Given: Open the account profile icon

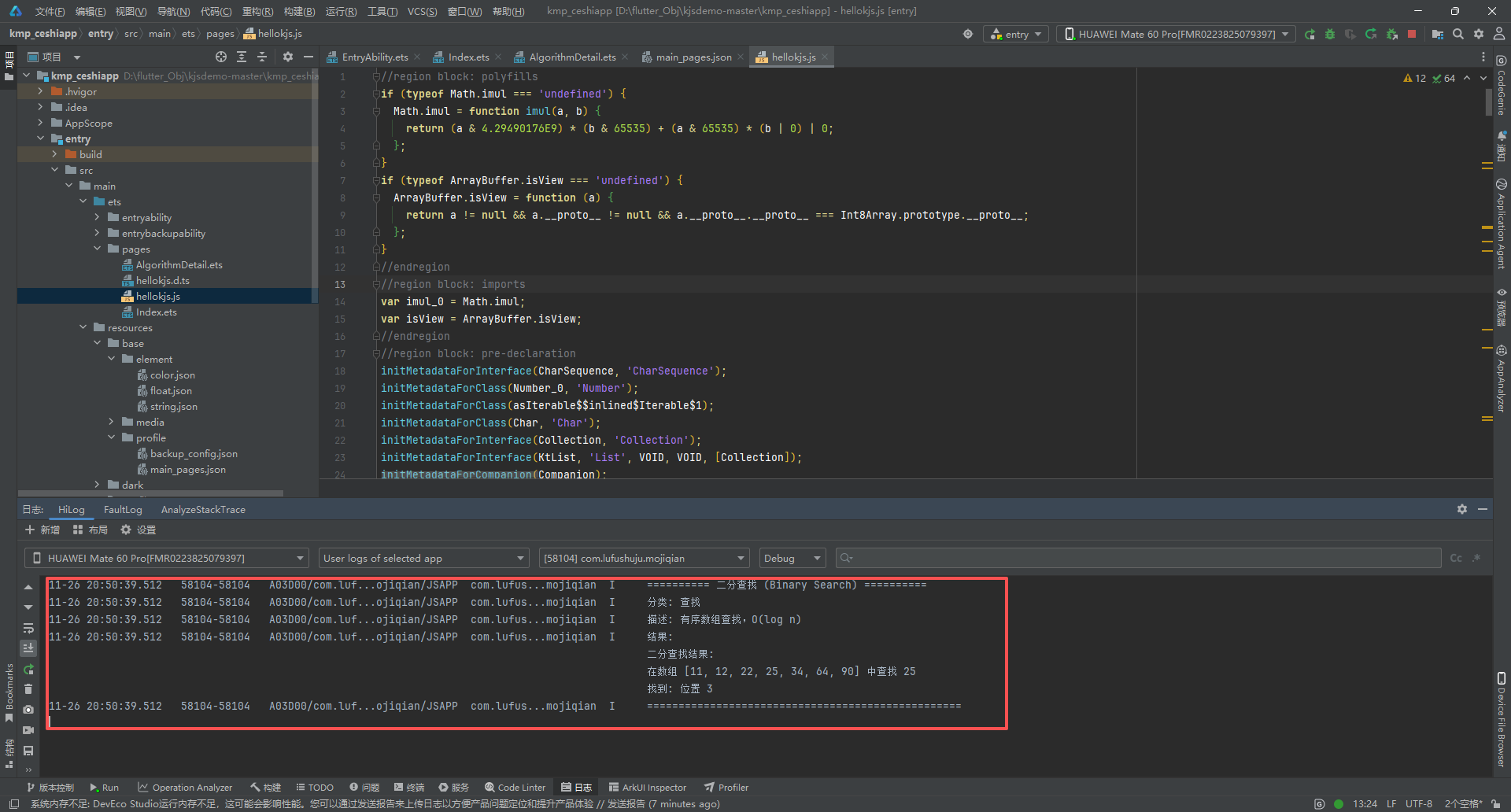Looking at the screenshot, I should pyautogui.click(x=1499, y=35).
